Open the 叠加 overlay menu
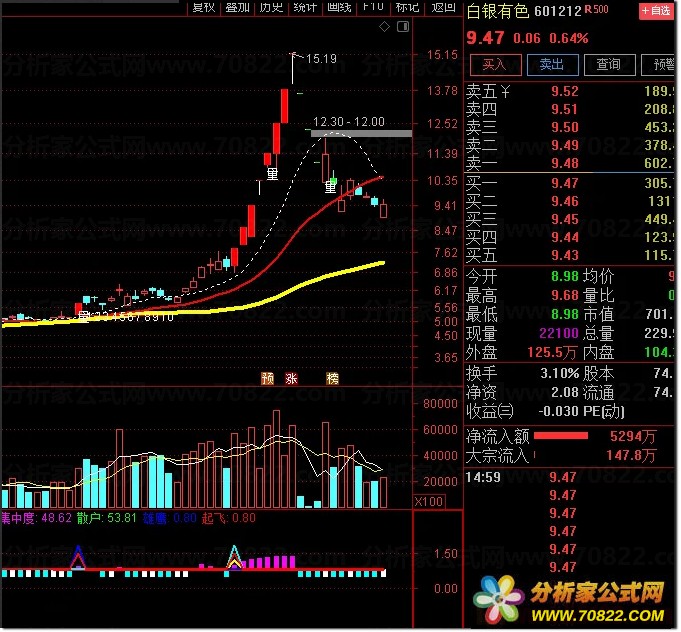 [238, 7]
